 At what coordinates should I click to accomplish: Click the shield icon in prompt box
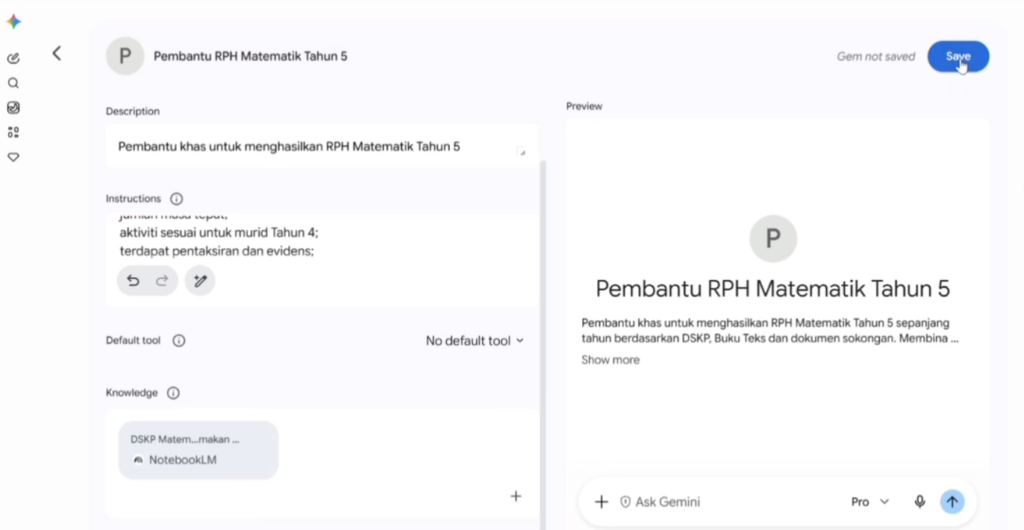[x=625, y=502]
